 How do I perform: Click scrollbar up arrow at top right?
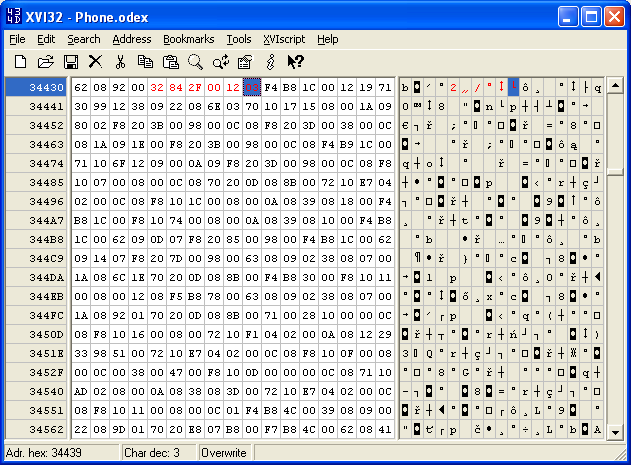(x=615, y=86)
